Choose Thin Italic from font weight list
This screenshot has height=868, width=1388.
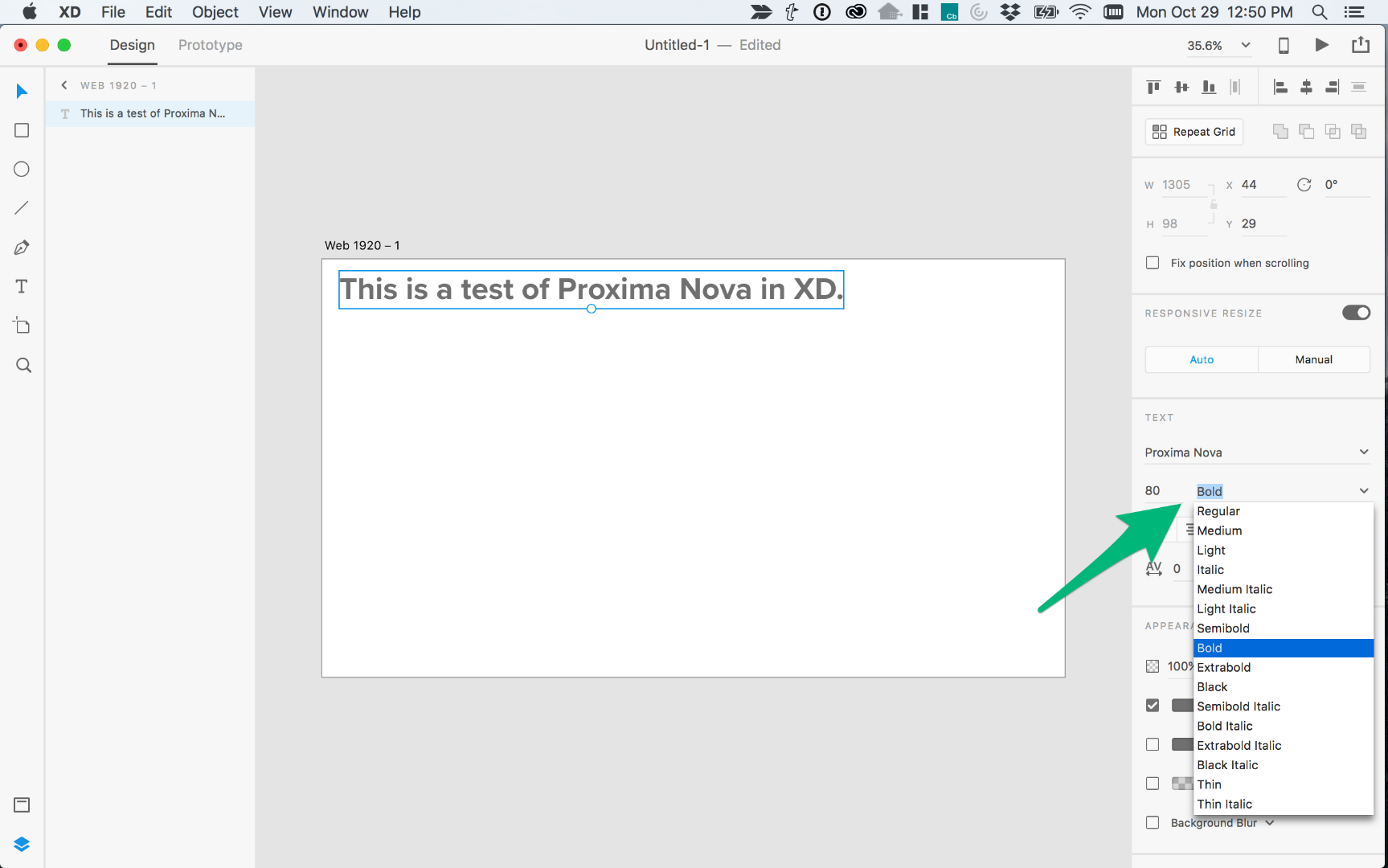click(1284, 804)
